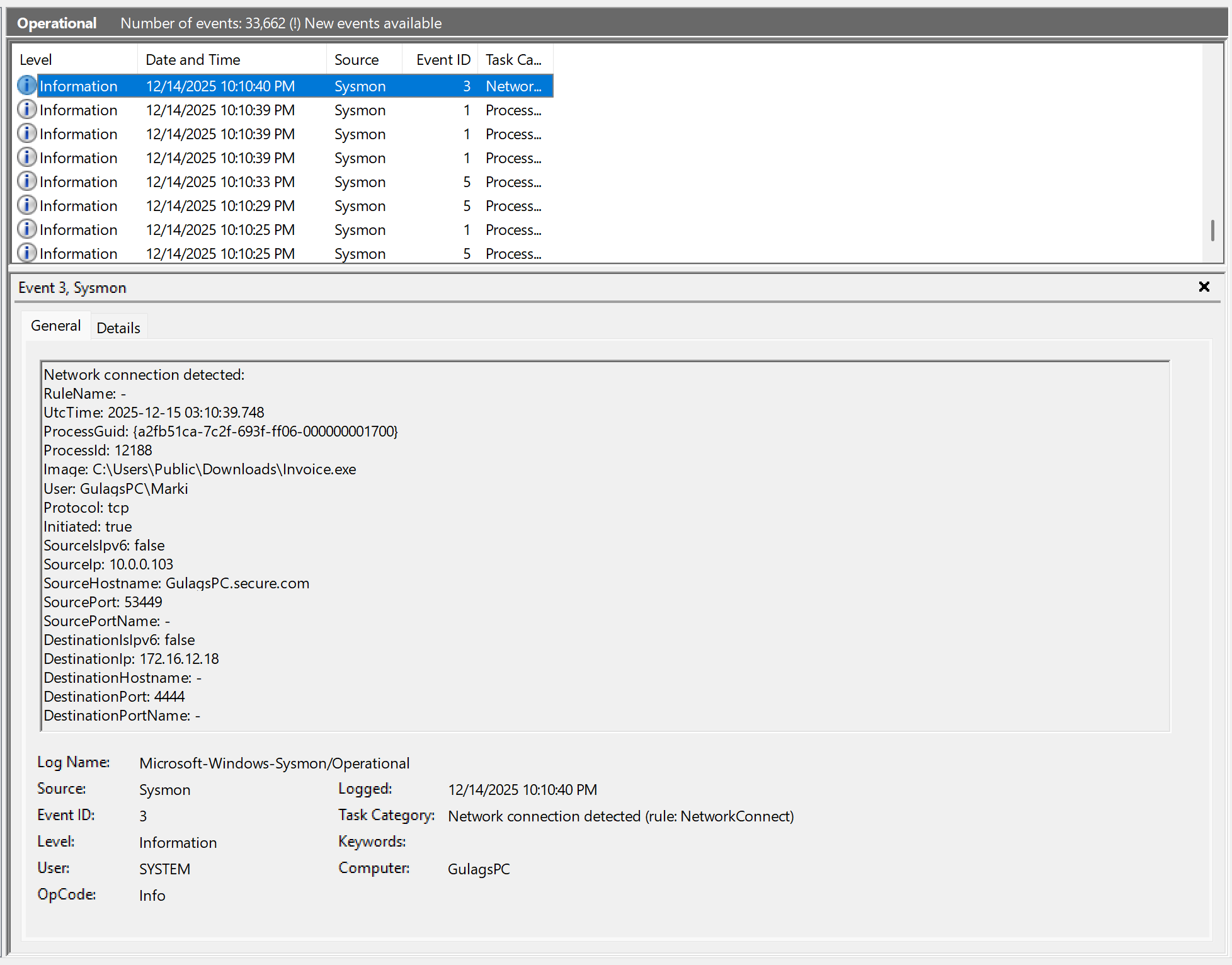Click info icon of 10:10:29 PM event
Image resolution: width=1232 pixels, height=965 pixels.
click(x=26, y=205)
